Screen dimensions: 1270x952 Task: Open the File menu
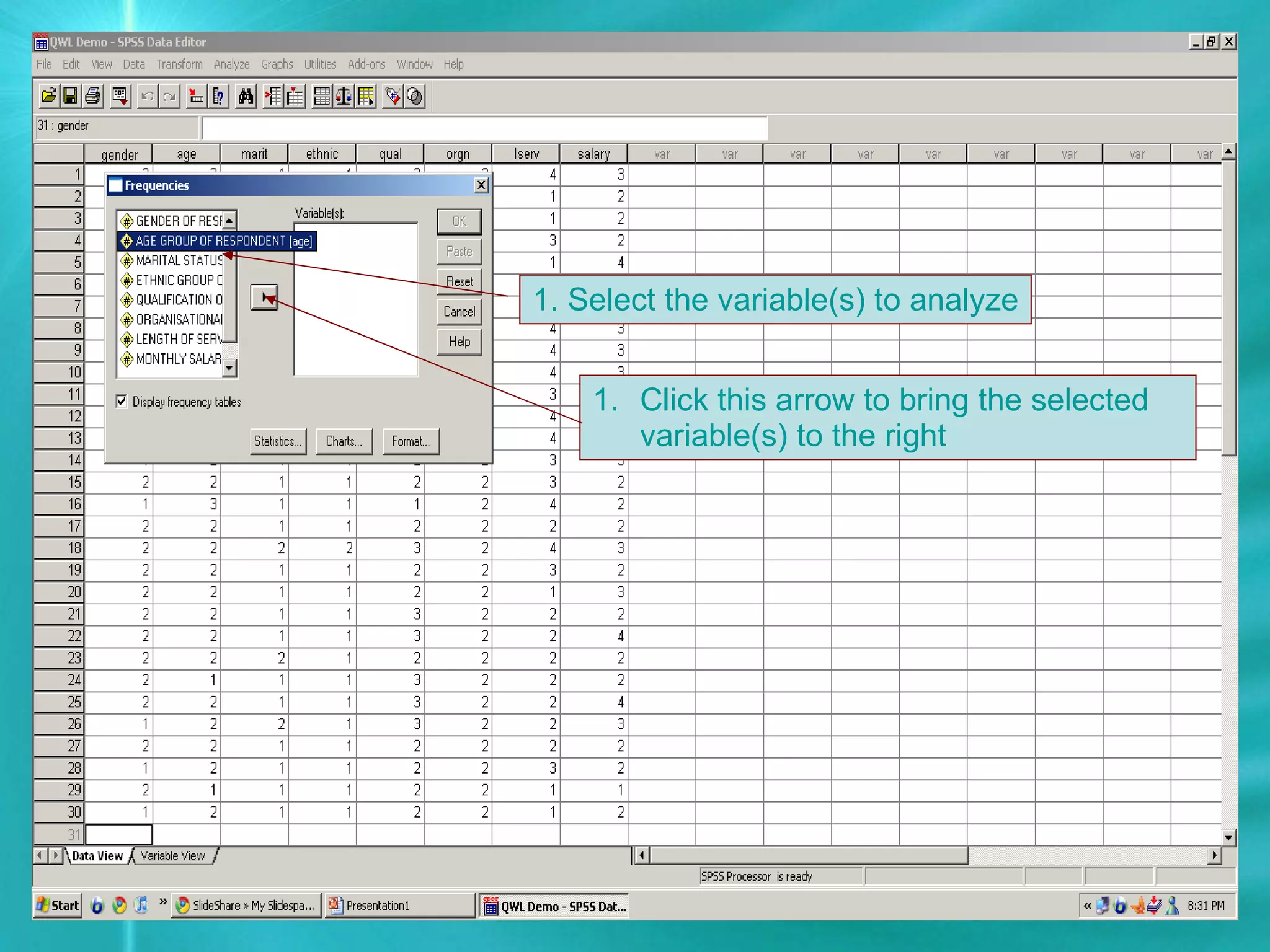[44, 64]
